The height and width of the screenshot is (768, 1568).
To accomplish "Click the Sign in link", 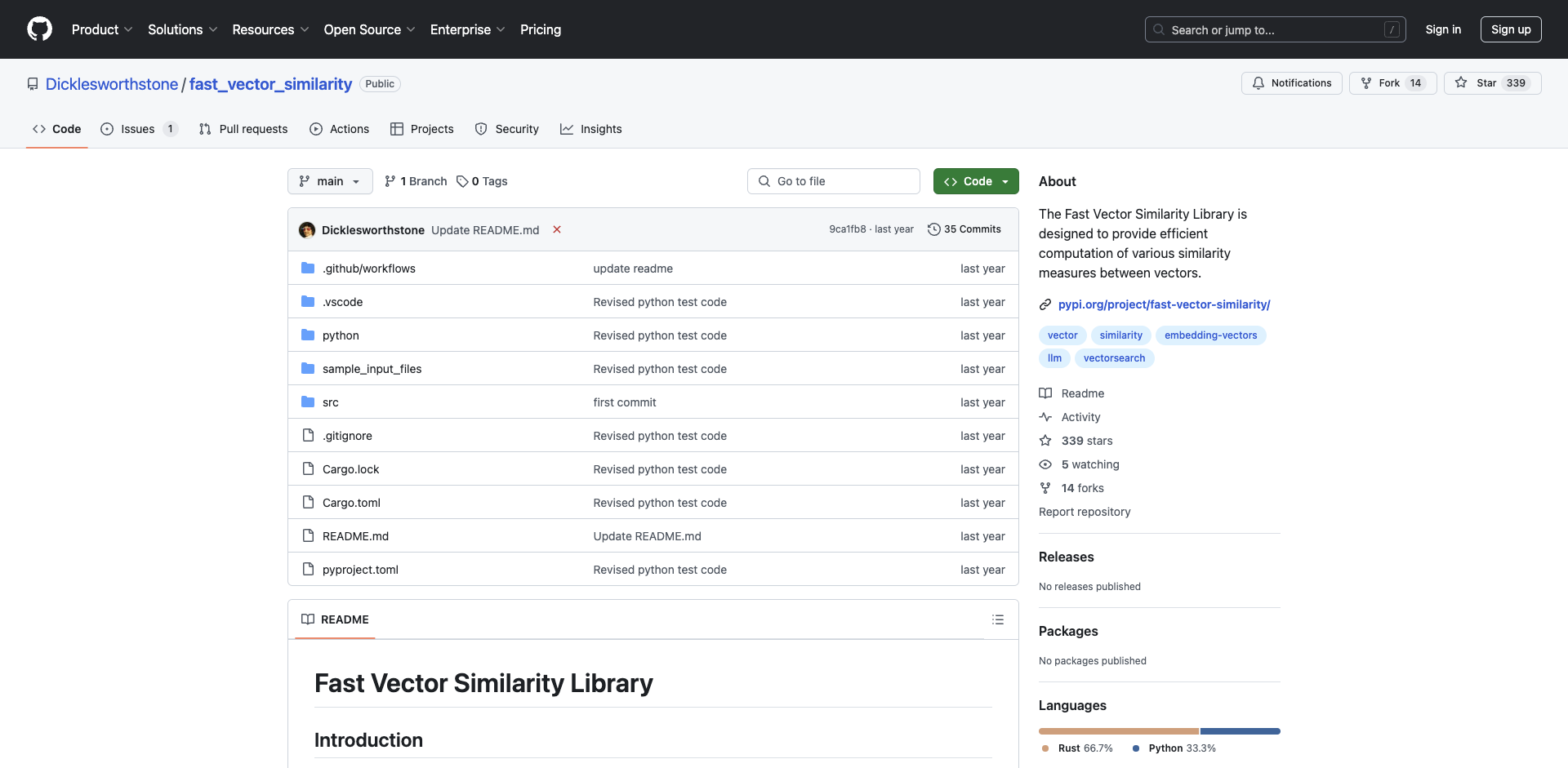I will [x=1443, y=29].
